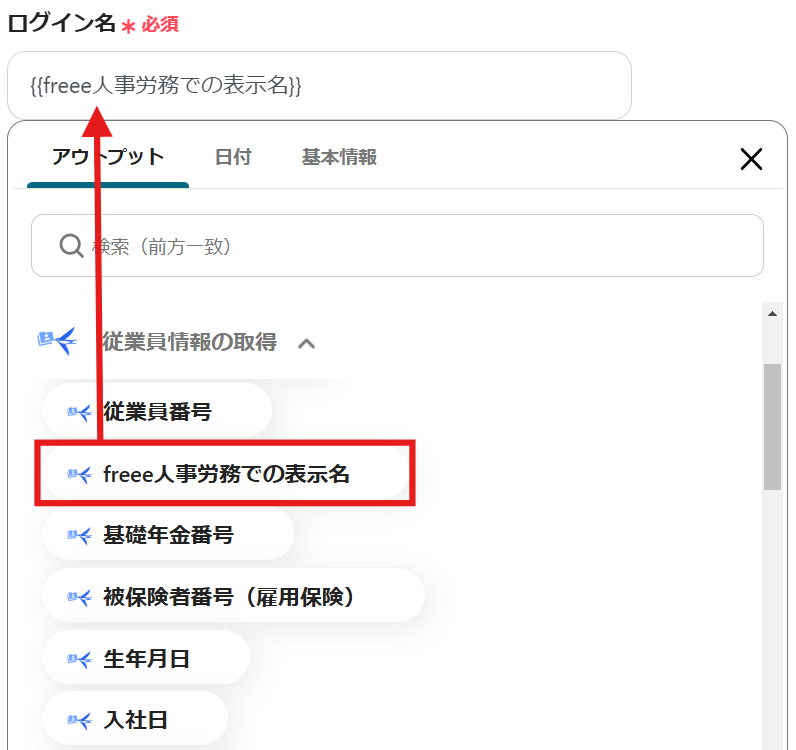Click the magnifier search icon
The height and width of the screenshot is (750, 796).
(x=72, y=246)
